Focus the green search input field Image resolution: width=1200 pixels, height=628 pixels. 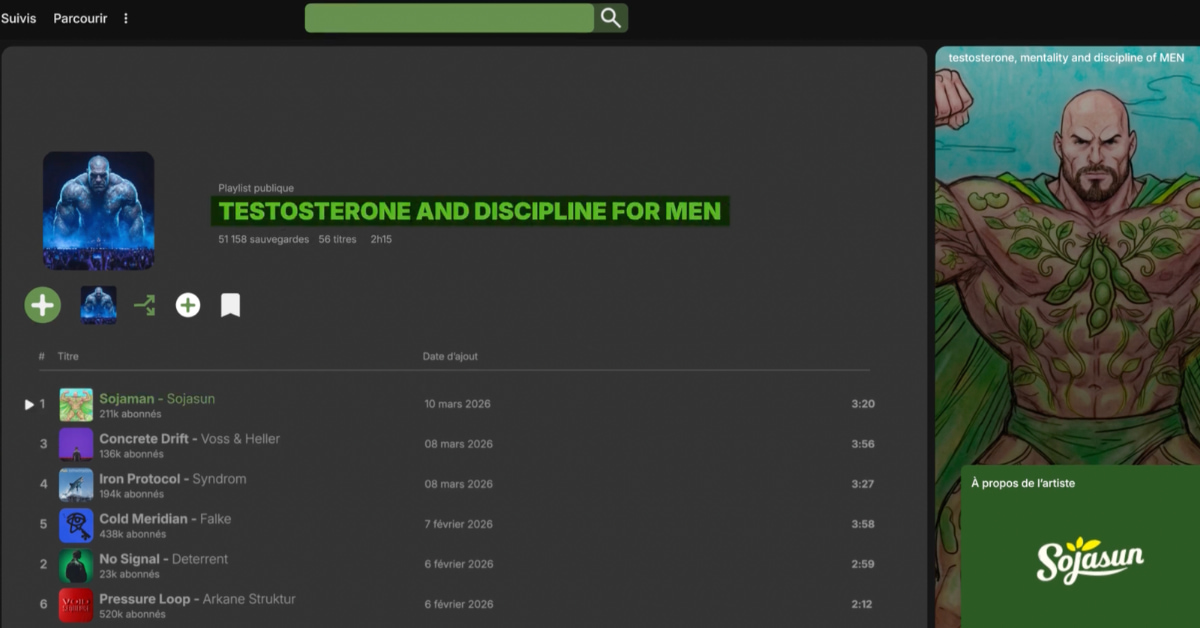tap(449, 18)
